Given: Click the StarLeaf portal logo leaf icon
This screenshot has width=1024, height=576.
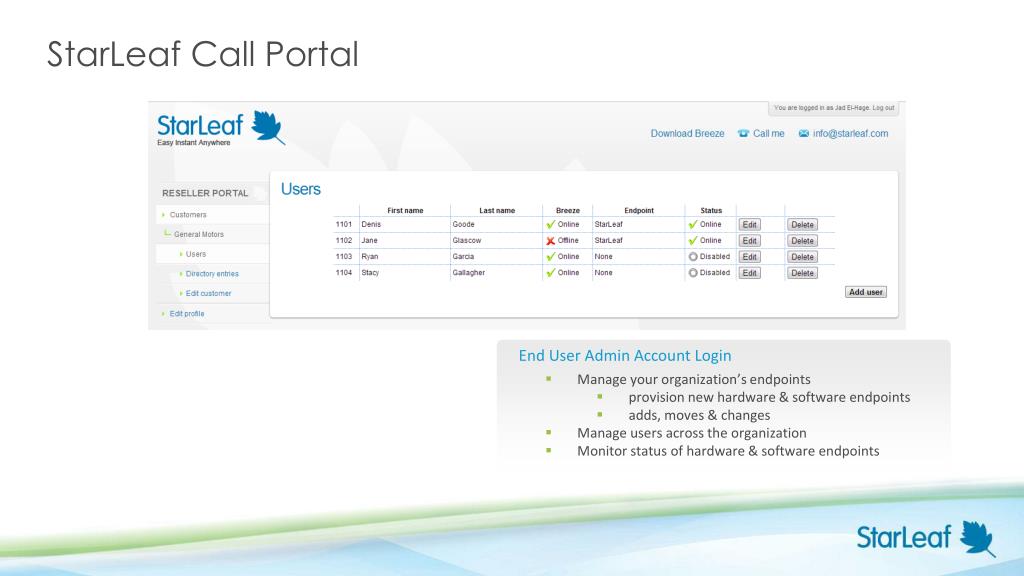Looking at the screenshot, I should pyautogui.click(x=268, y=127).
